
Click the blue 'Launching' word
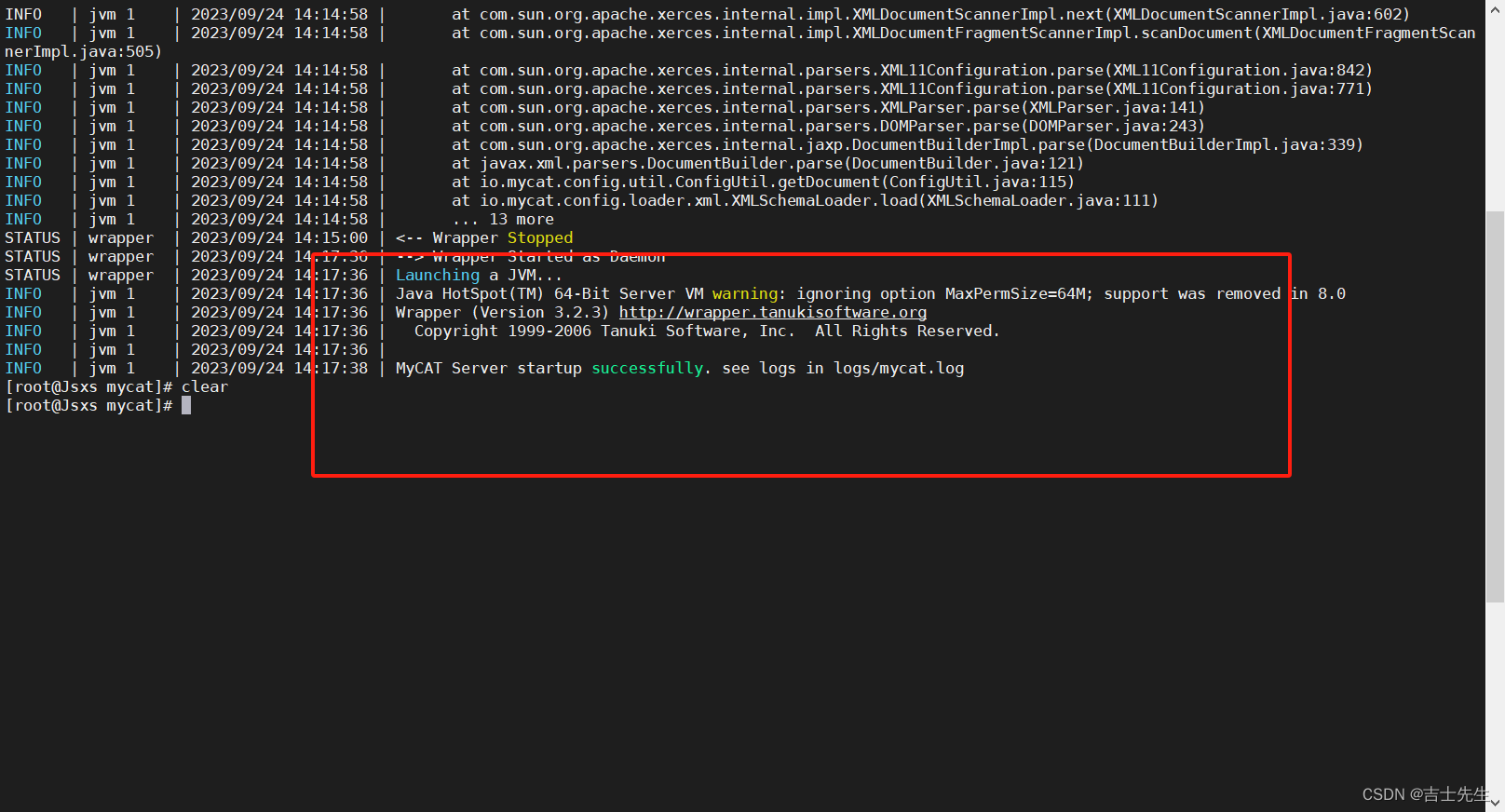pos(438,276)
